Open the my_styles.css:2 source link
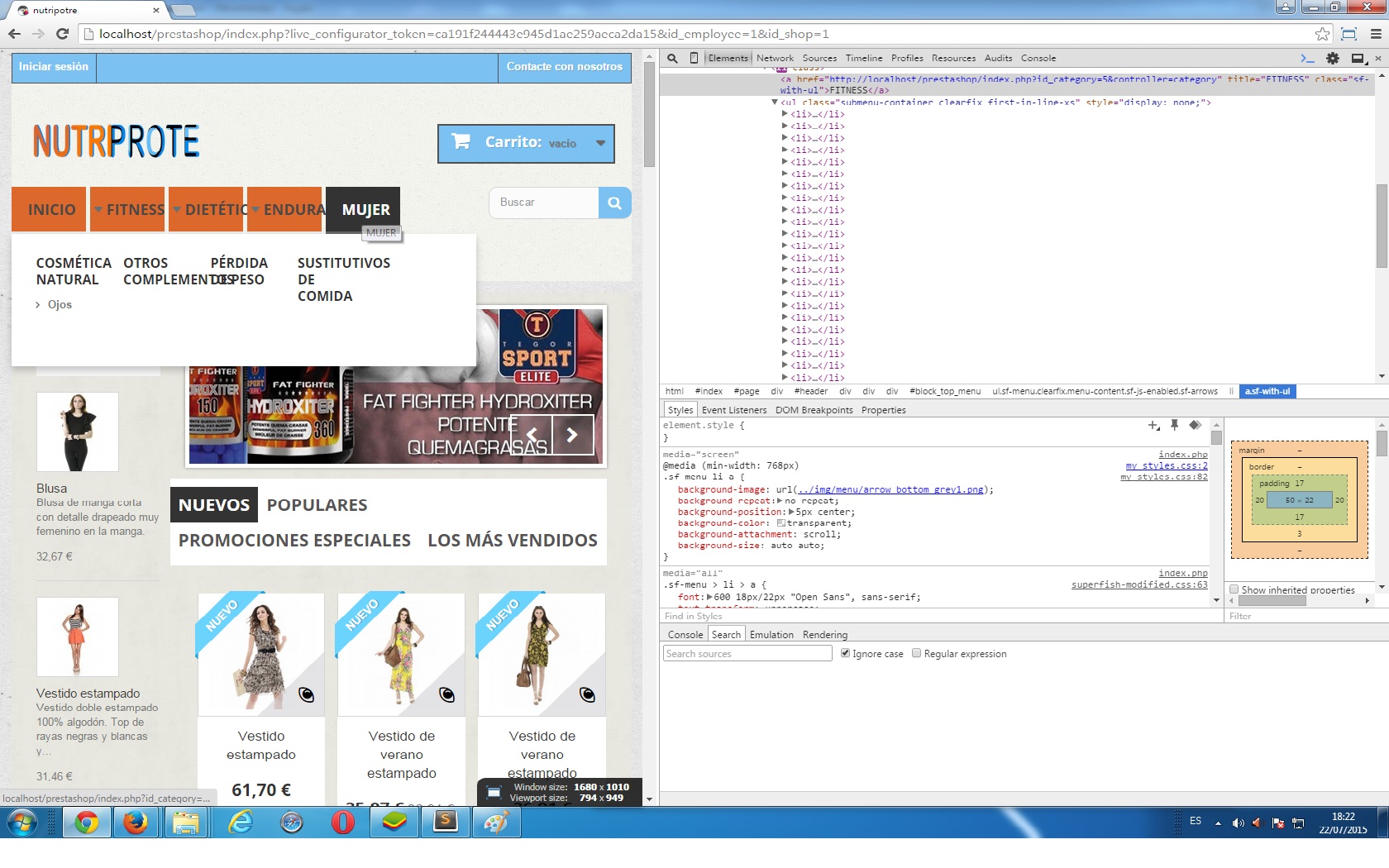1389x868 pixels. click(x=1166, y=465)
